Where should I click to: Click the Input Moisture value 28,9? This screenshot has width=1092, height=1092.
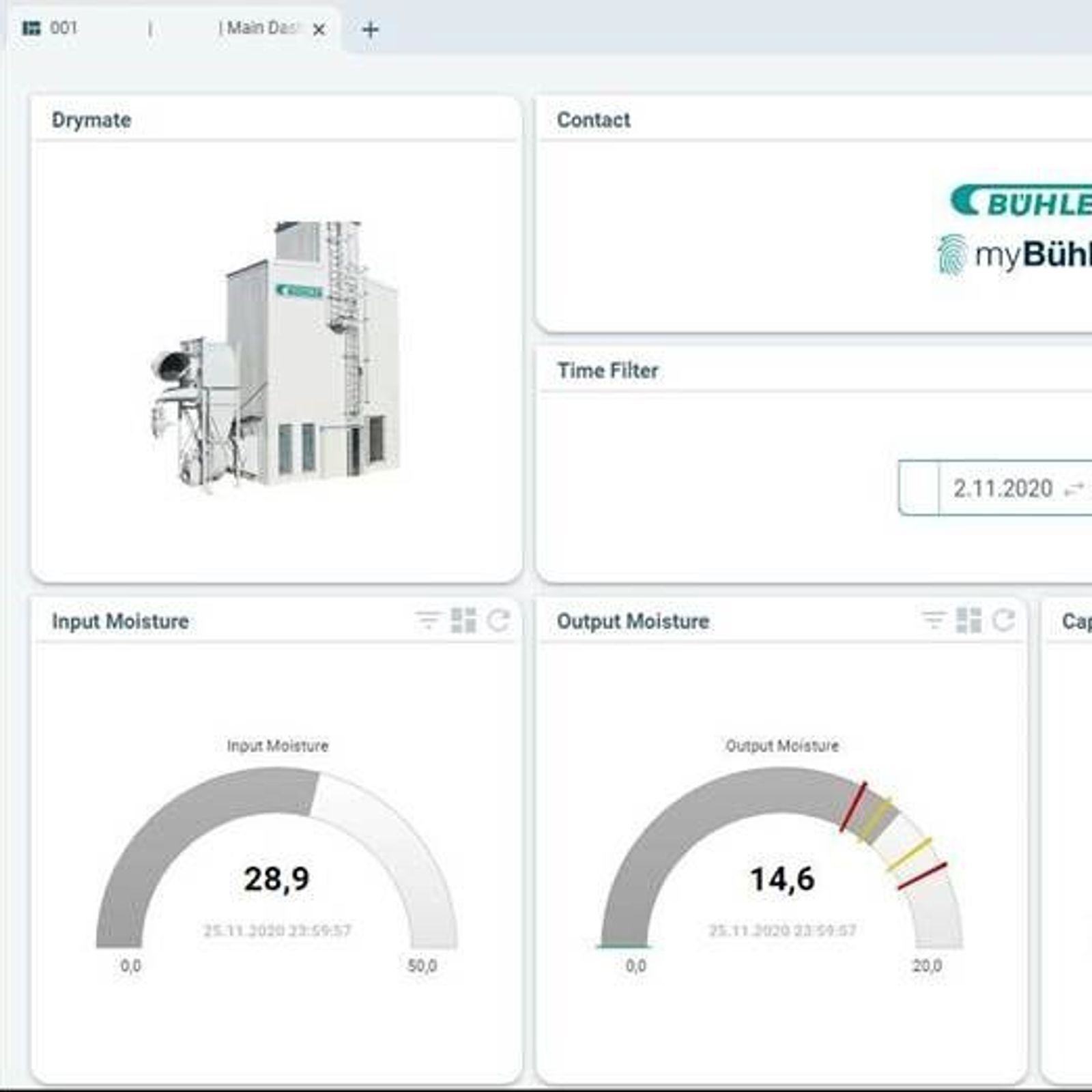[276, 879]
